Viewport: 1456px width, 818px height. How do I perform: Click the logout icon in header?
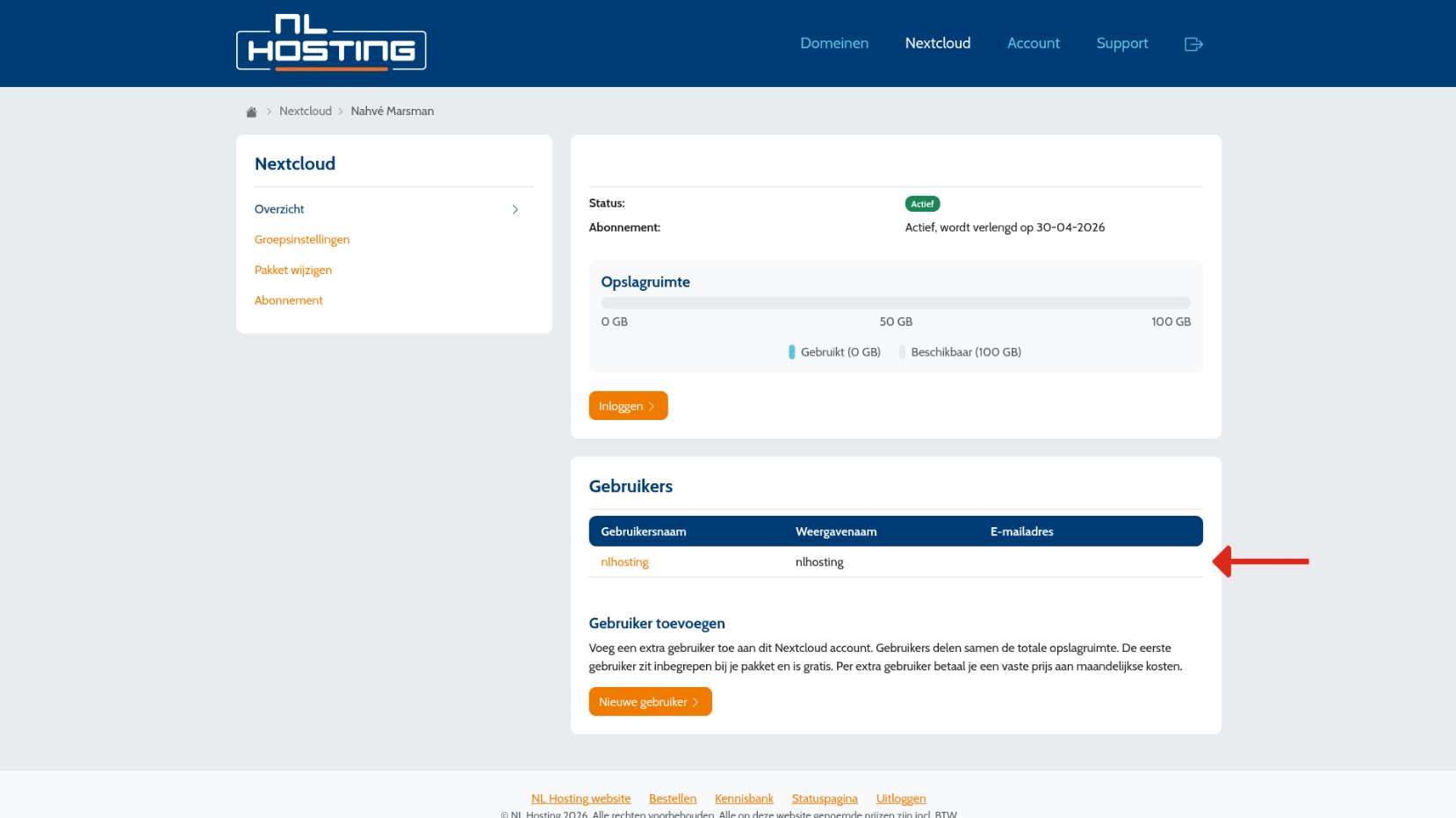tap(1193, 44)
